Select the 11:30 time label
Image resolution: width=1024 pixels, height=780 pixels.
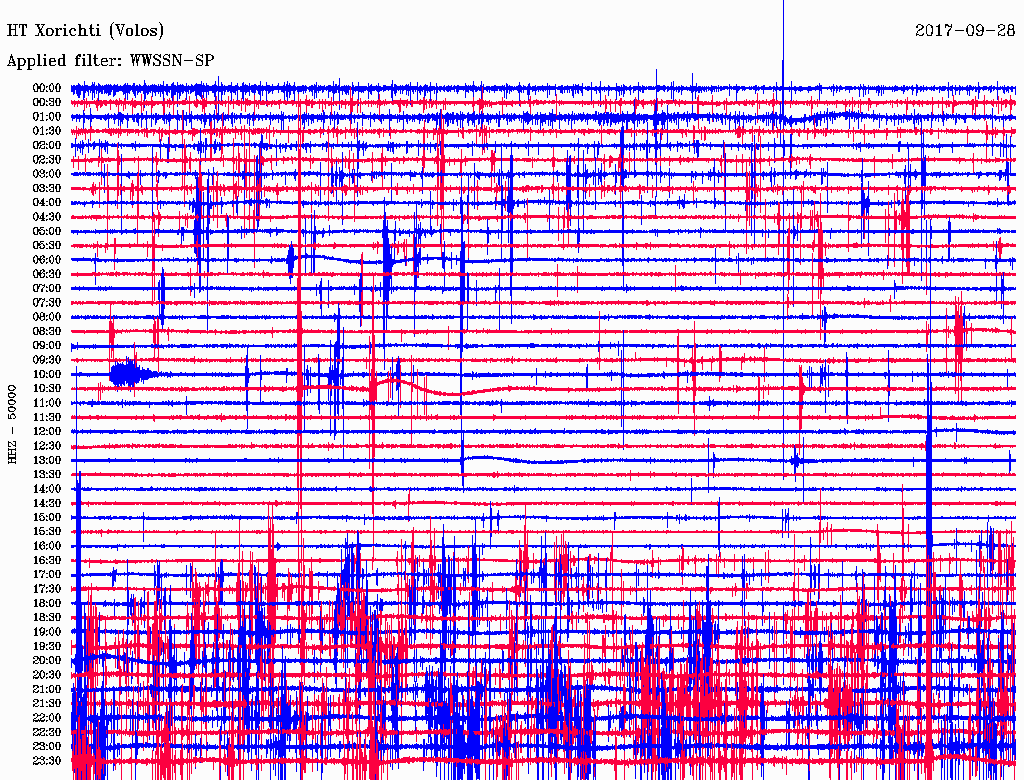(x=47, y=417)
